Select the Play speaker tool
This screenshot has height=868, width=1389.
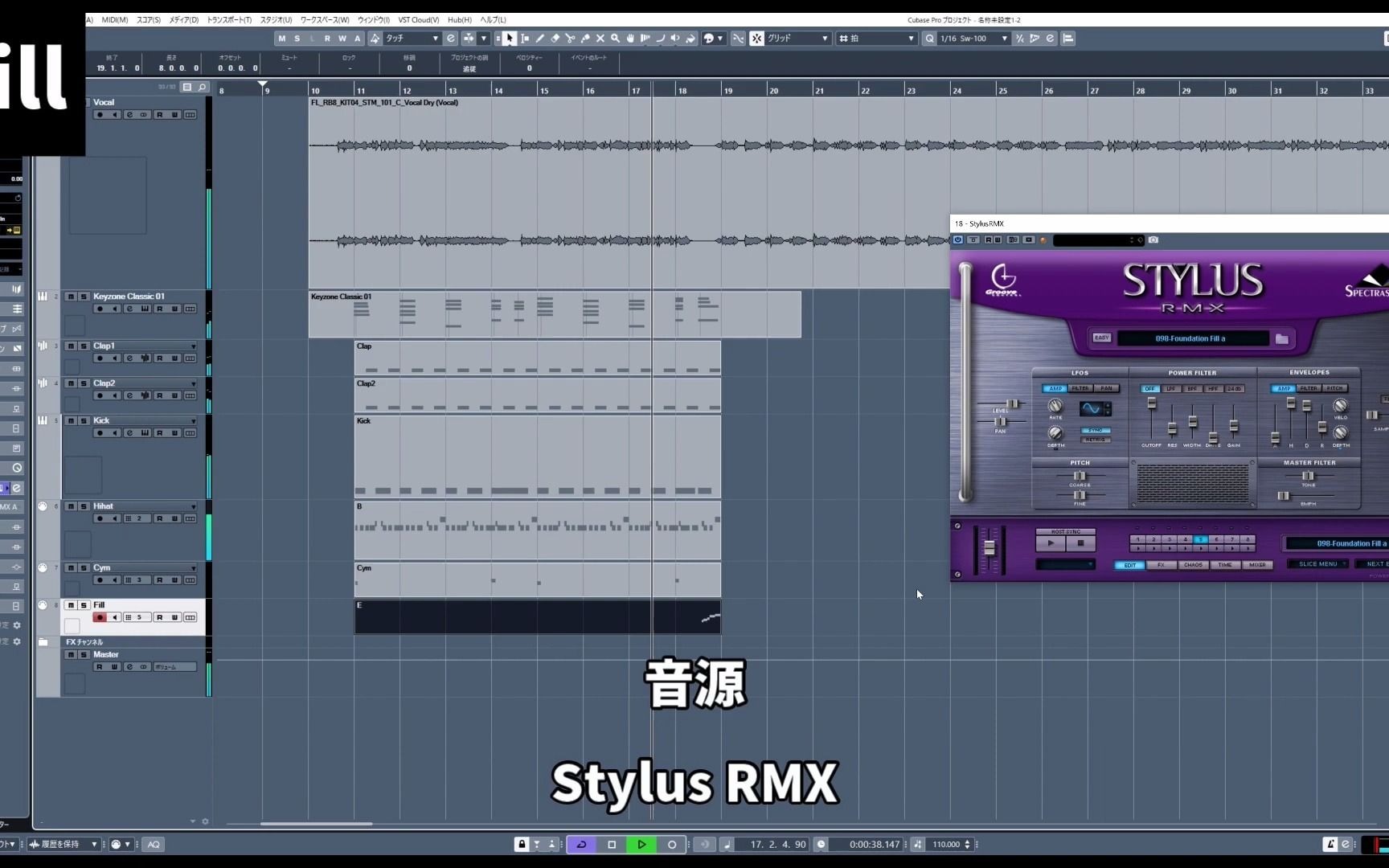tap(675, 38)
